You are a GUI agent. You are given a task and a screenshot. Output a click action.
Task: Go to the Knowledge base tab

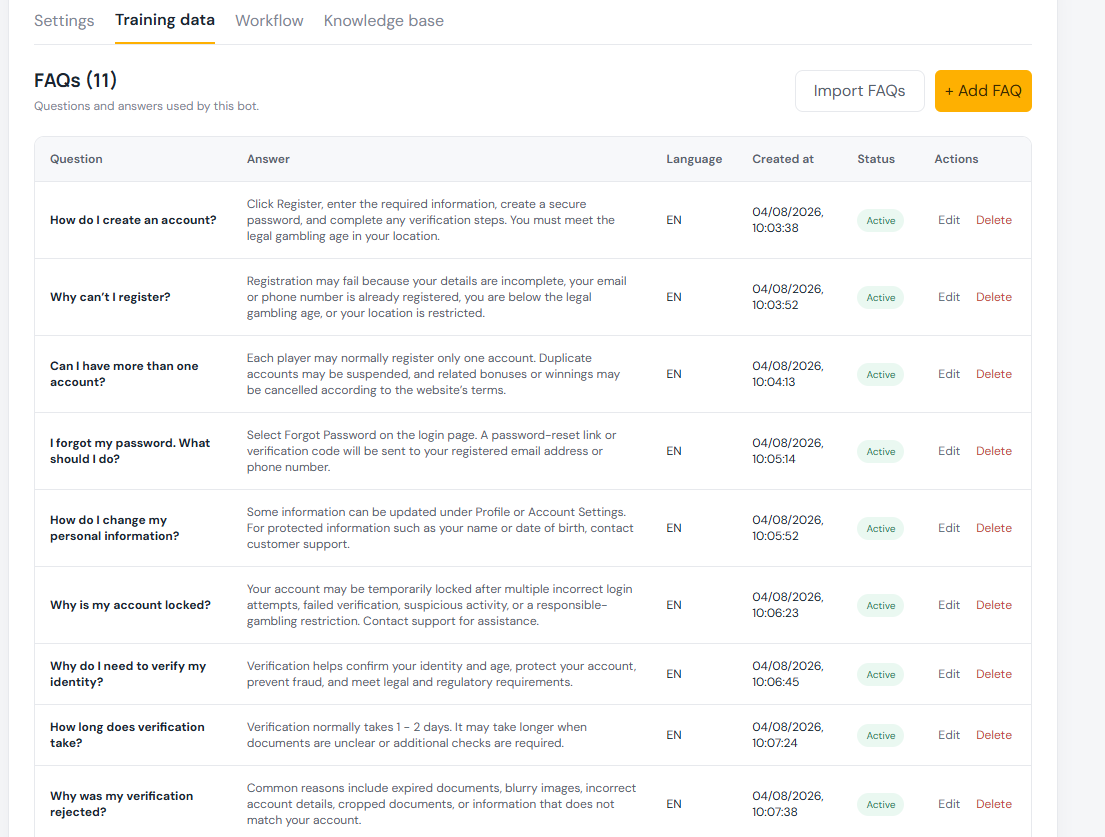click(383, 21)
